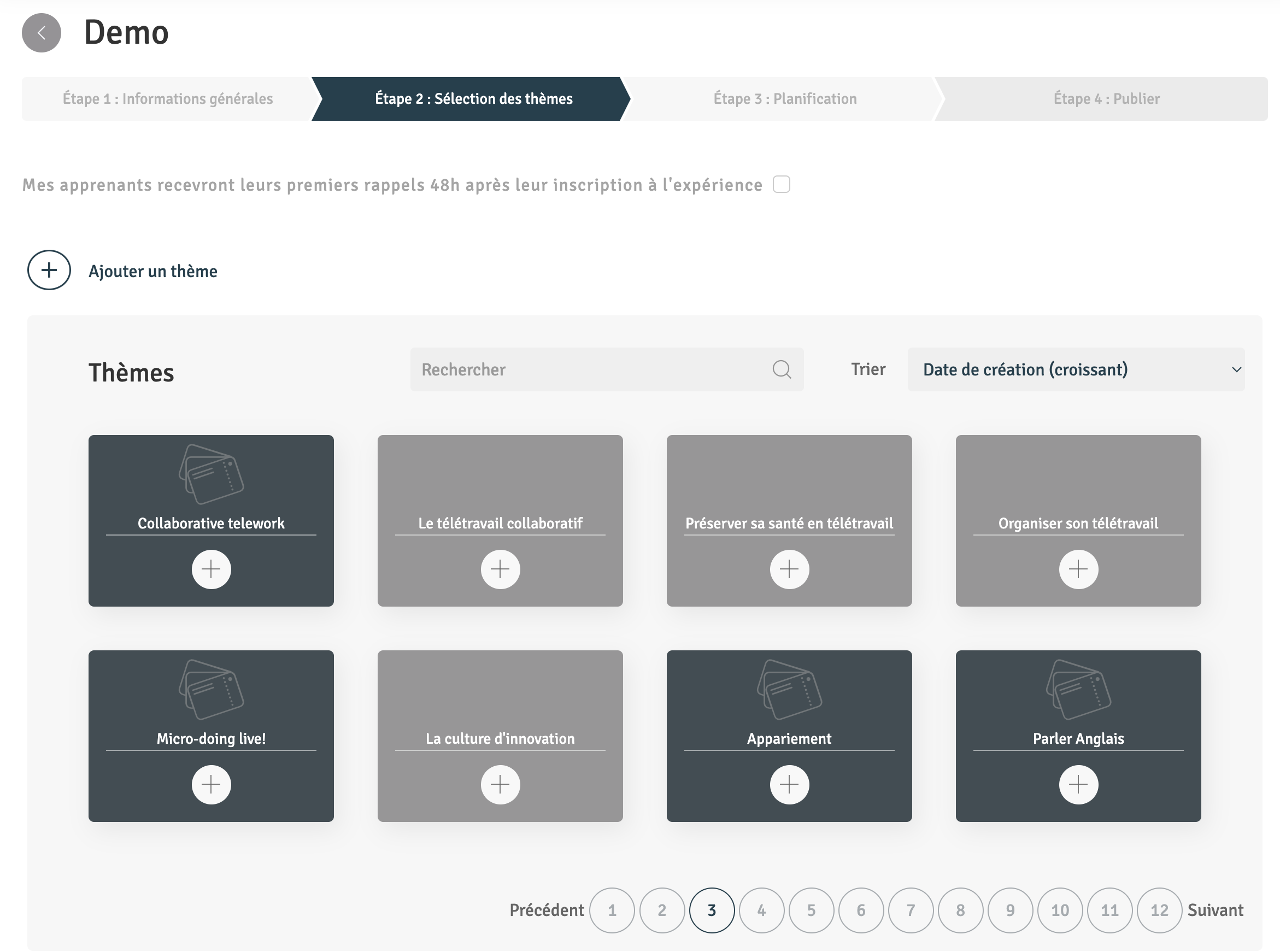Screen dimensions: 1280x952
Task: Click the Collaborative telework title
Action: point(211,523)
